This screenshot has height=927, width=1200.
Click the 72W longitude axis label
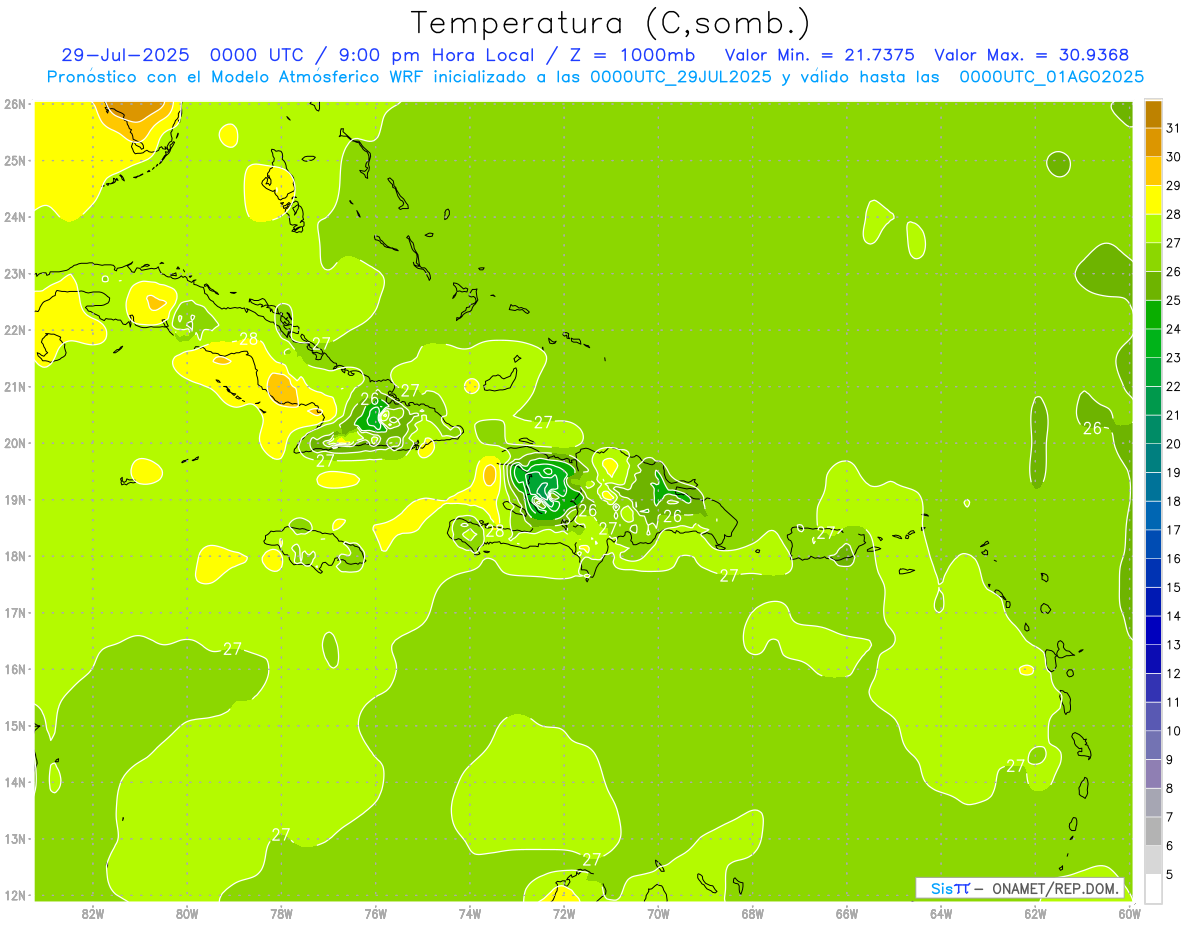click(x=564, y=913)
